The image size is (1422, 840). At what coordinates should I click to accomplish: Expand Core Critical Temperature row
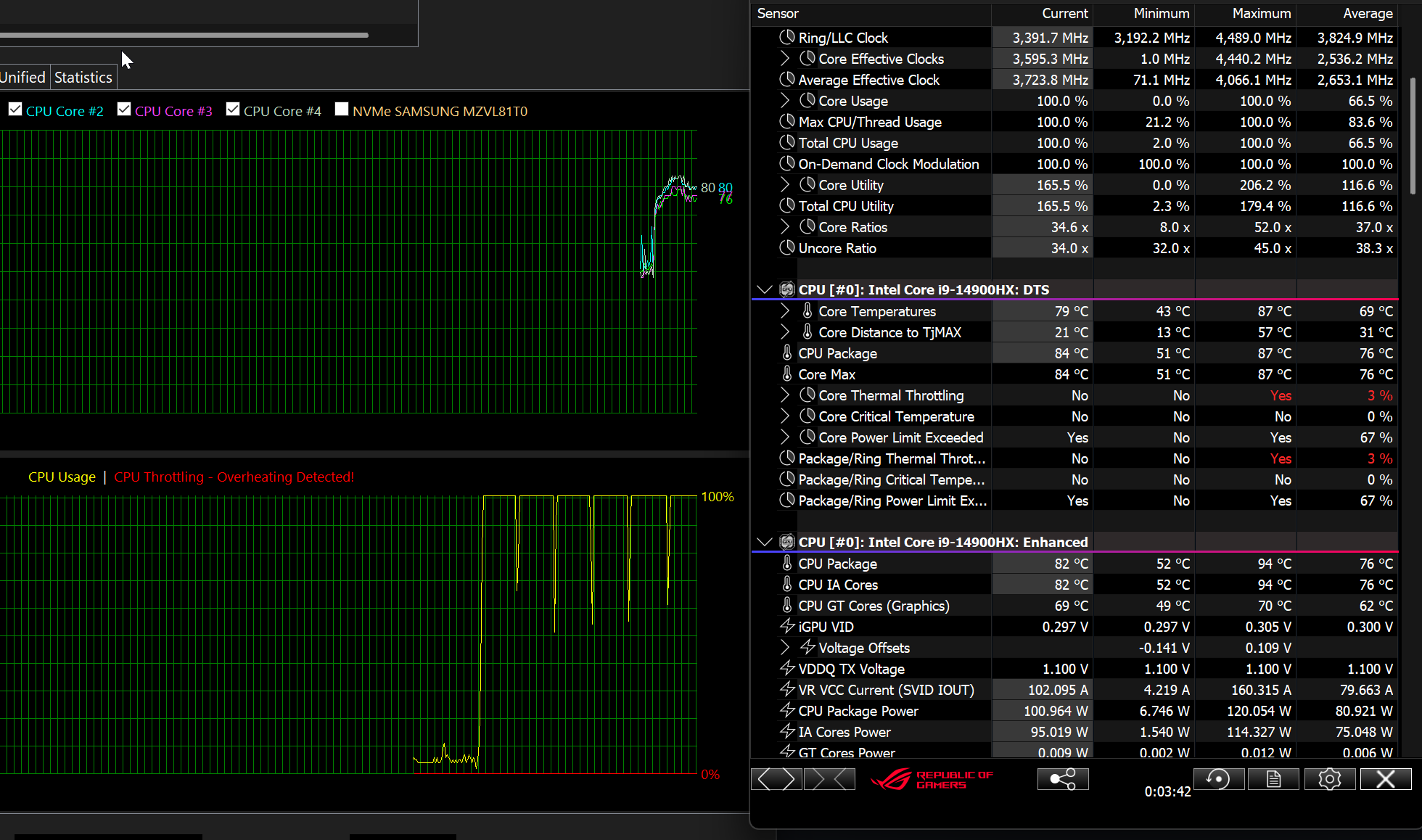tap(785, 416)
